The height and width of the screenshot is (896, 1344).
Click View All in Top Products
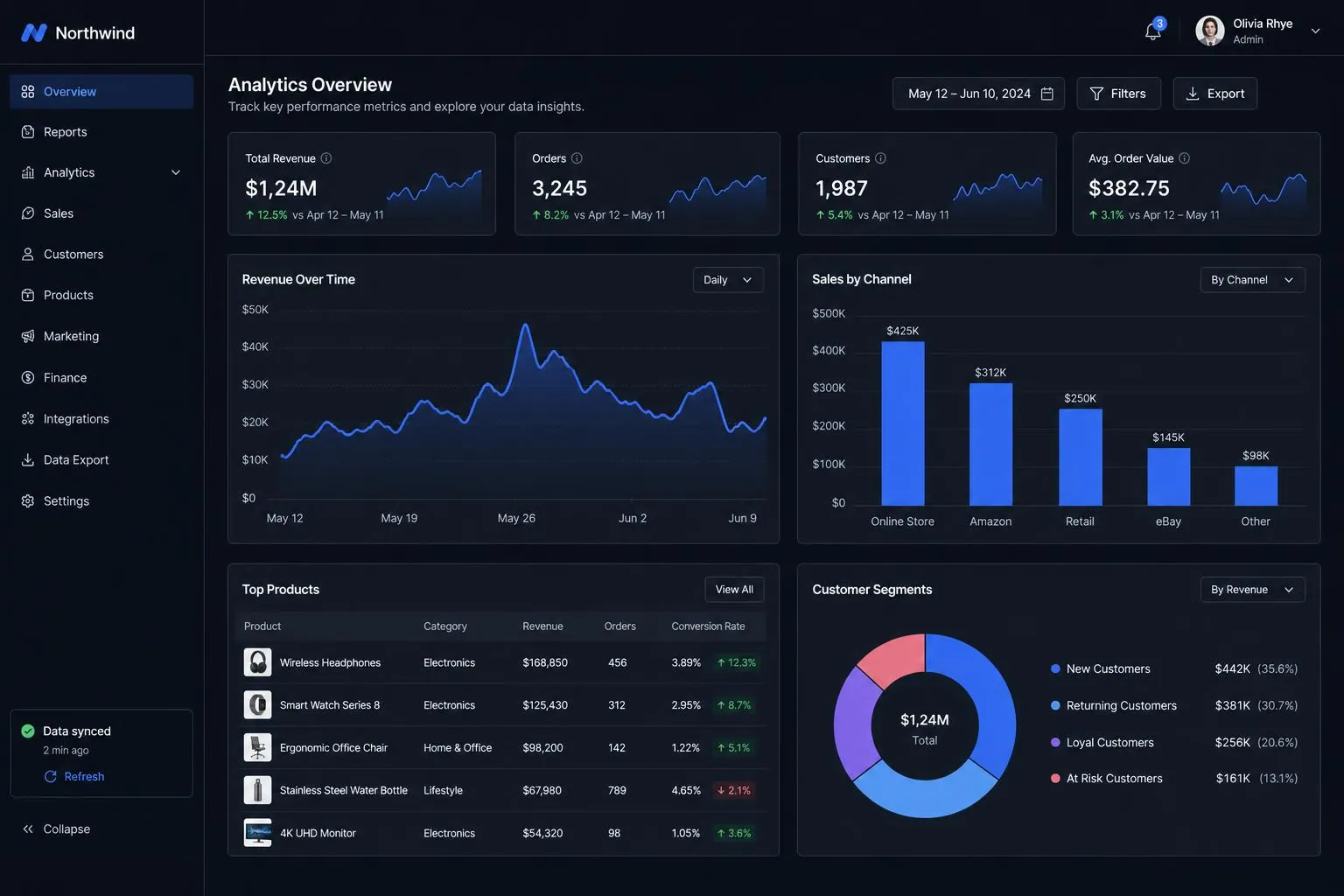point(734,590)
